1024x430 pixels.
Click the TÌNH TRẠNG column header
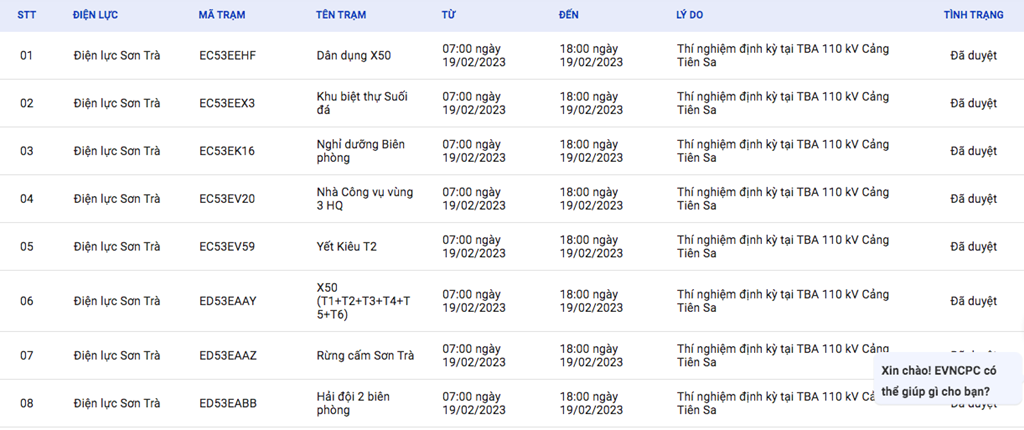974,15
